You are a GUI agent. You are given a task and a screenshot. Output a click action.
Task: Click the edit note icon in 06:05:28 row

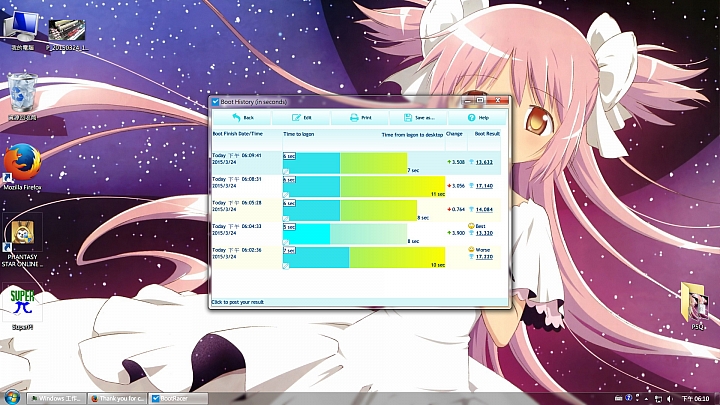coord(286,219)
